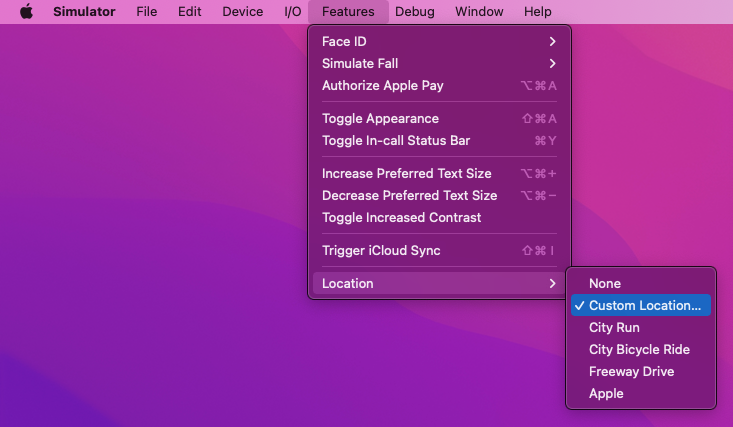Open the File menu
This screenshot has height=427, width=733.
point(147,12)
